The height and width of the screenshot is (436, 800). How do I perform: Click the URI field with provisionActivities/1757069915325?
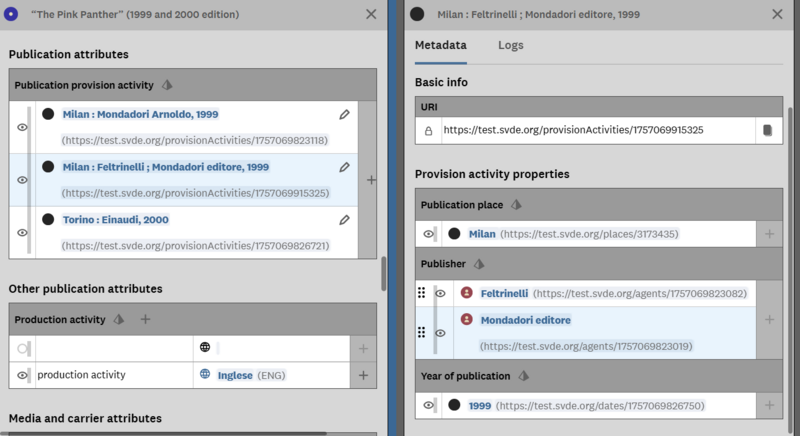(598, 131)
